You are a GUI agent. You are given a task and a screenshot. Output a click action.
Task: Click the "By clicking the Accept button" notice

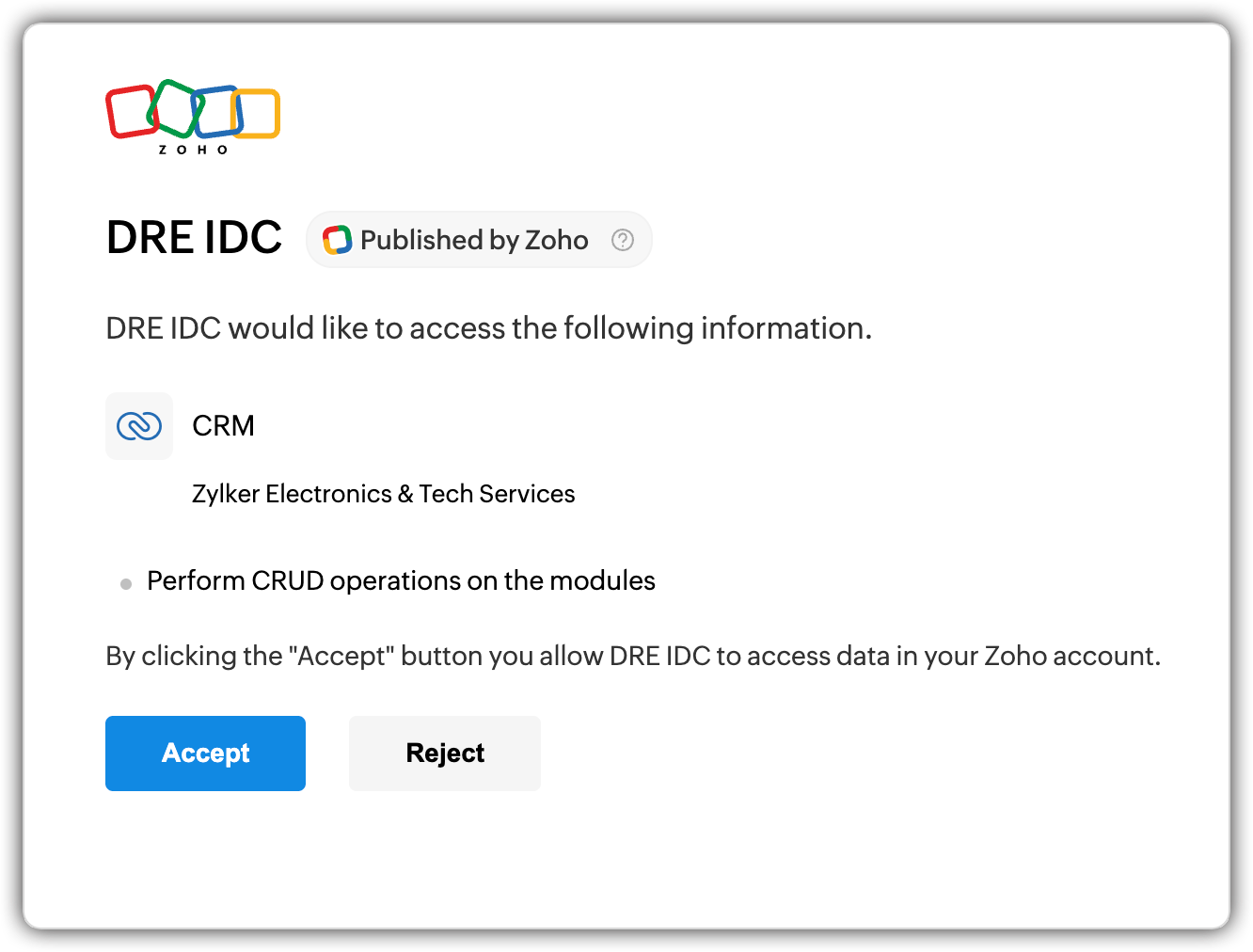click(632, 656)
